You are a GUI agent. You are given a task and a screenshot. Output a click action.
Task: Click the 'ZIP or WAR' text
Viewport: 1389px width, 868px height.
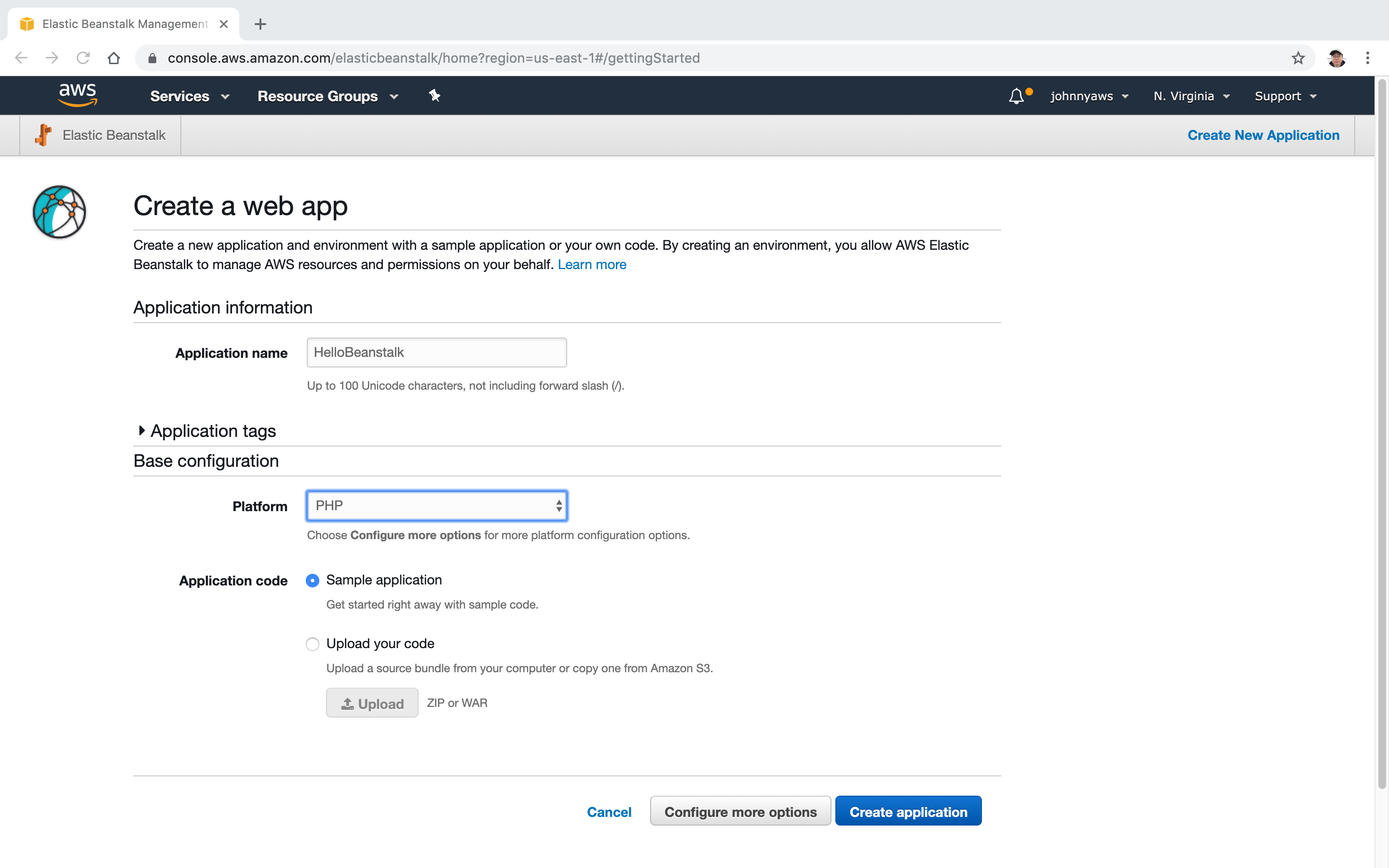(x=457, y=703)
